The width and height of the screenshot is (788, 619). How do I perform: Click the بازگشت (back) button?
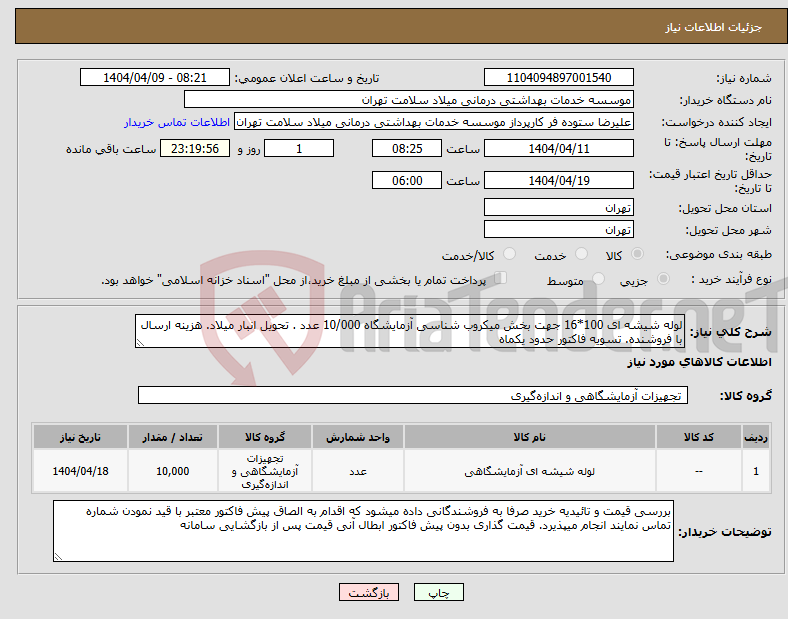coord(369,592)
